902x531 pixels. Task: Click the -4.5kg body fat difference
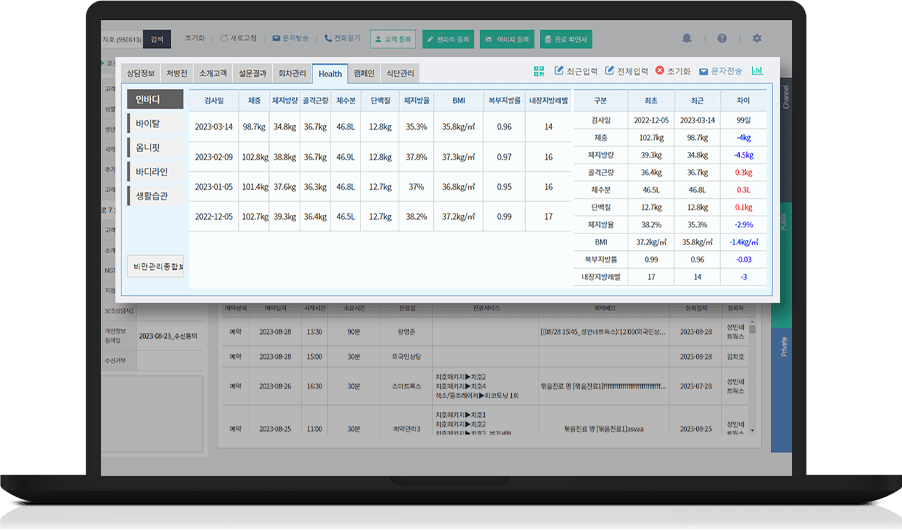(743, 155)
